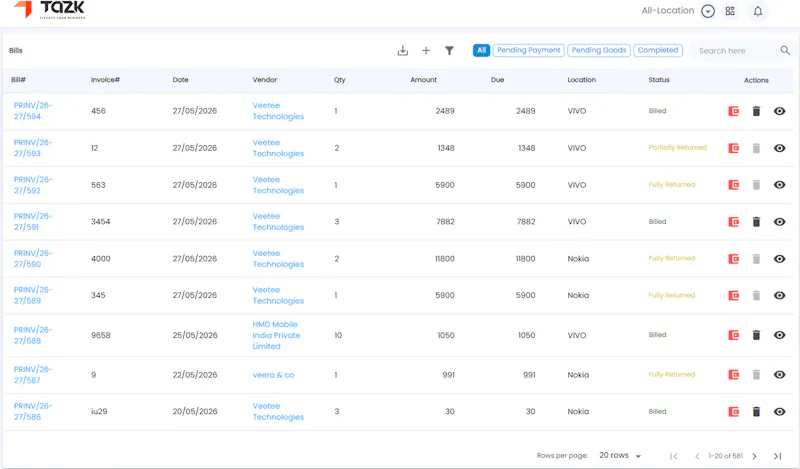Jump to first page of bills
This screenshot has width=800, height=469.
(x=674, y=456)
